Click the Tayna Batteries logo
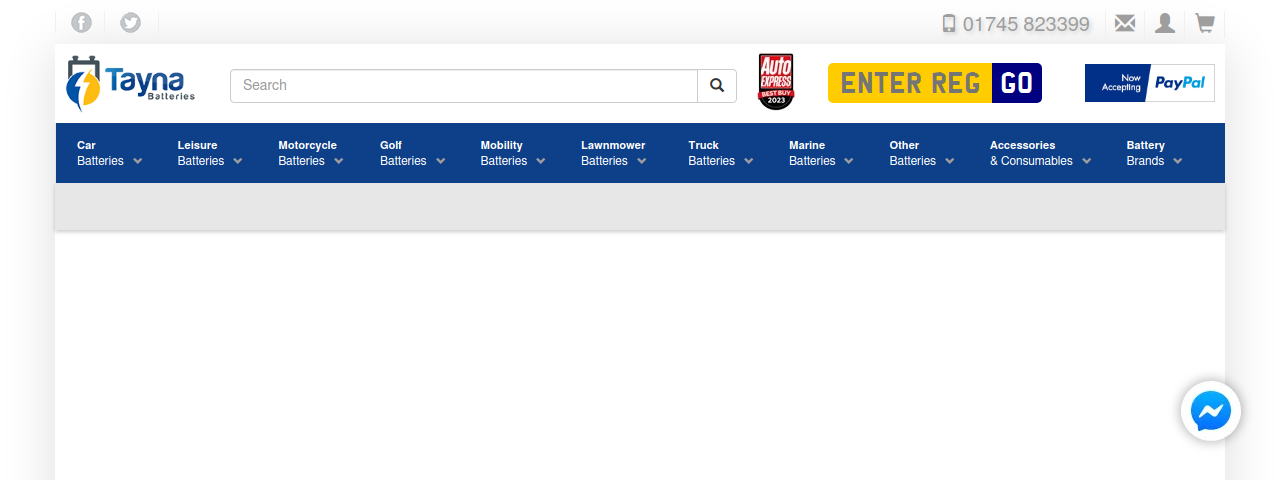This screenshot has height=480, width=1280. point(130,83)
